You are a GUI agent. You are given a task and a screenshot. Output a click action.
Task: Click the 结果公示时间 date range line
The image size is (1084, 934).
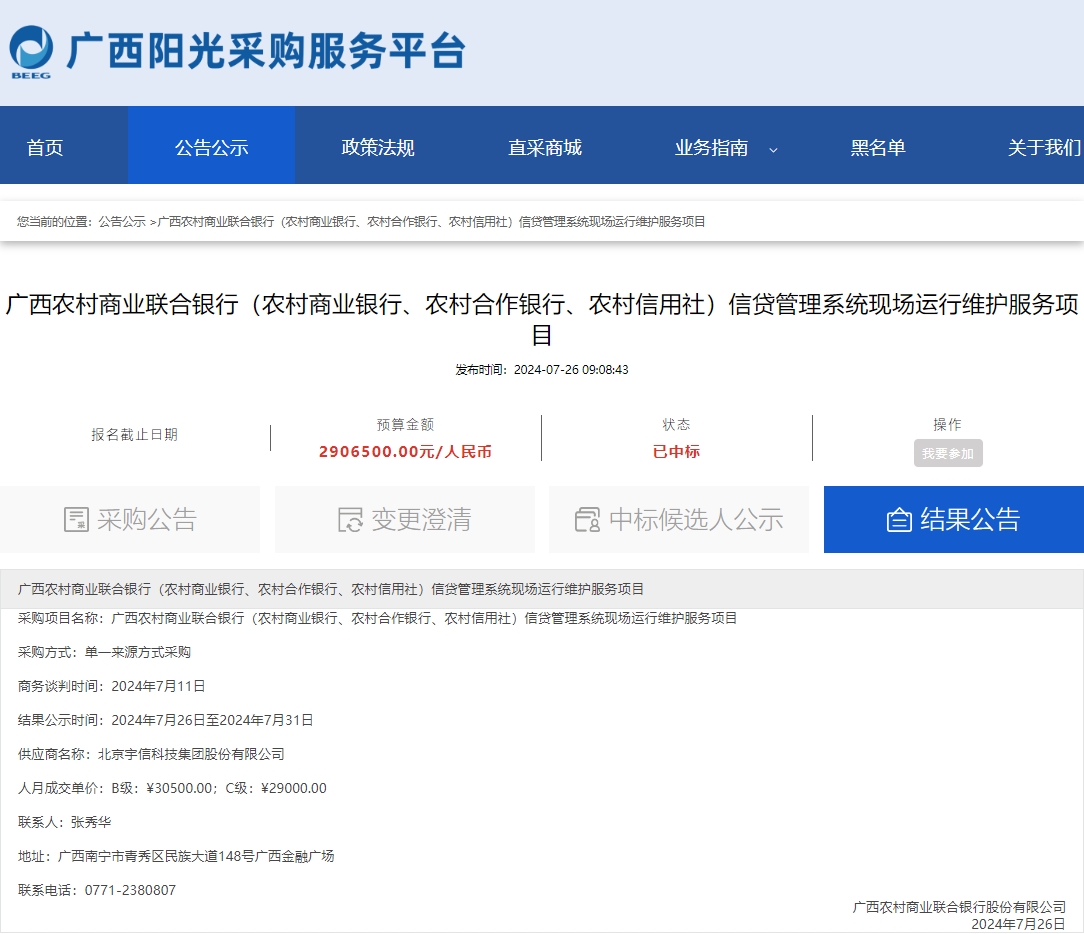[x=165, y=720]
